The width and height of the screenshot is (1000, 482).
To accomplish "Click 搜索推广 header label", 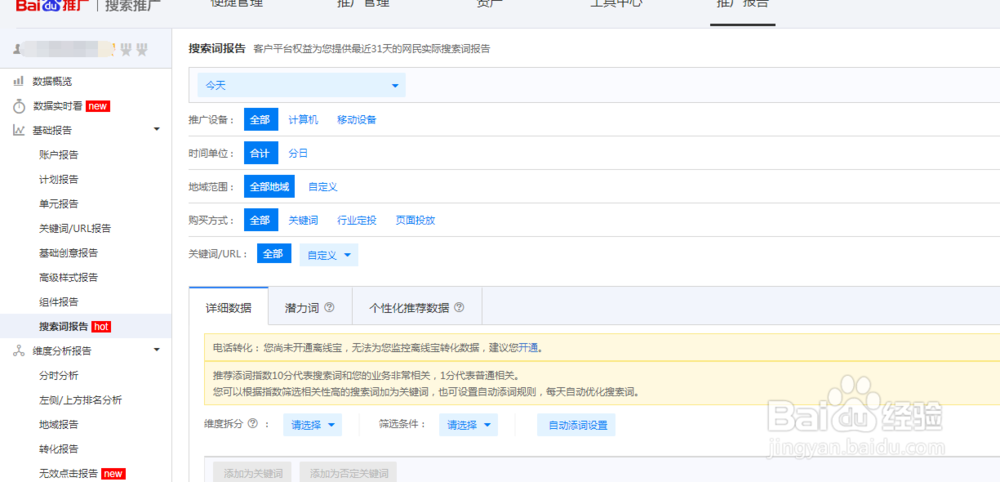I will click(133, 6).
